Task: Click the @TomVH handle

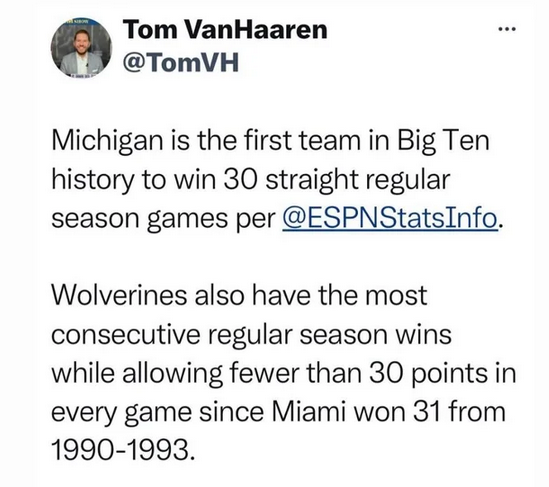Action: [x=181, y=63]
